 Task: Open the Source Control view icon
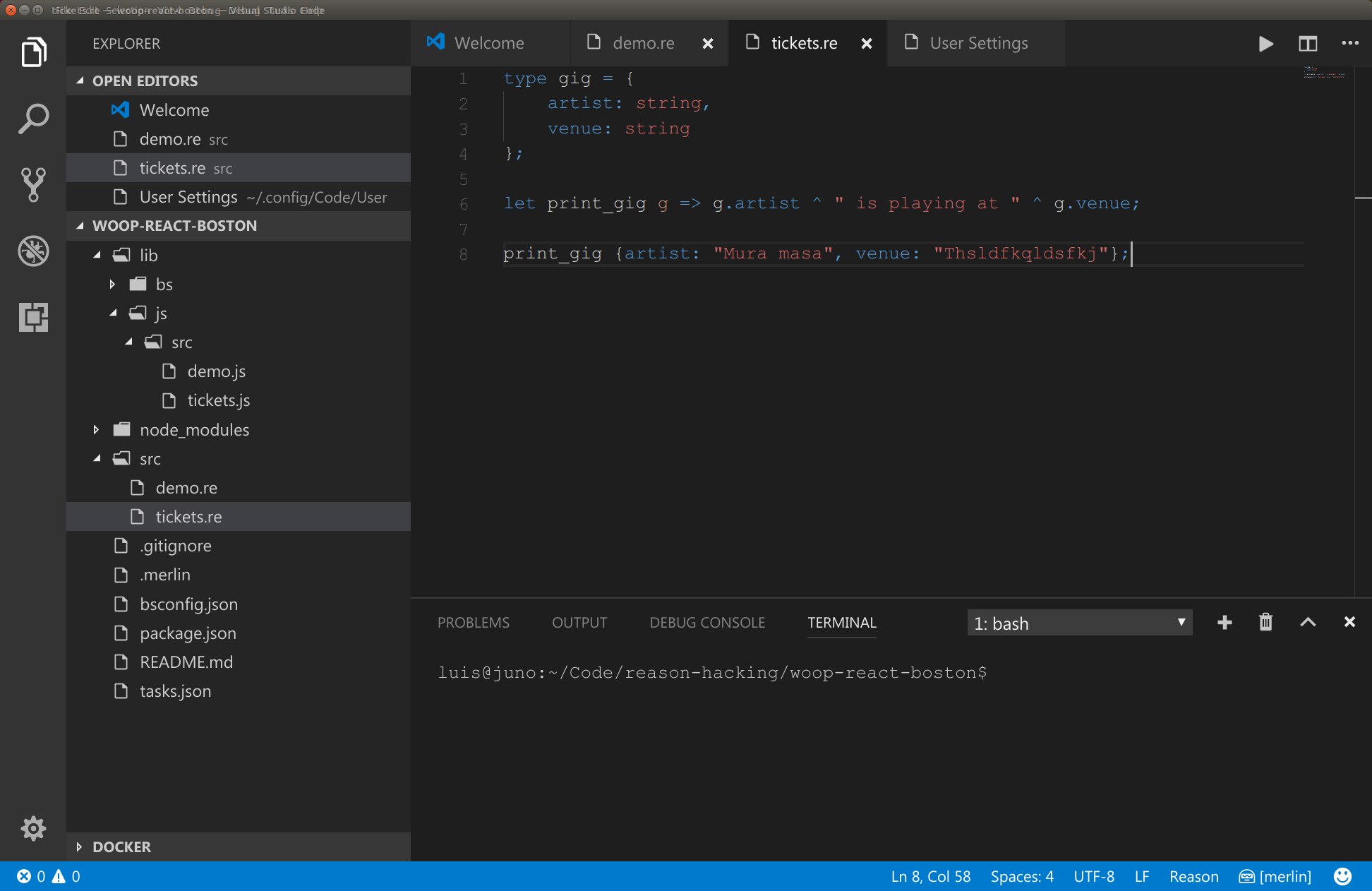(33, 185)
